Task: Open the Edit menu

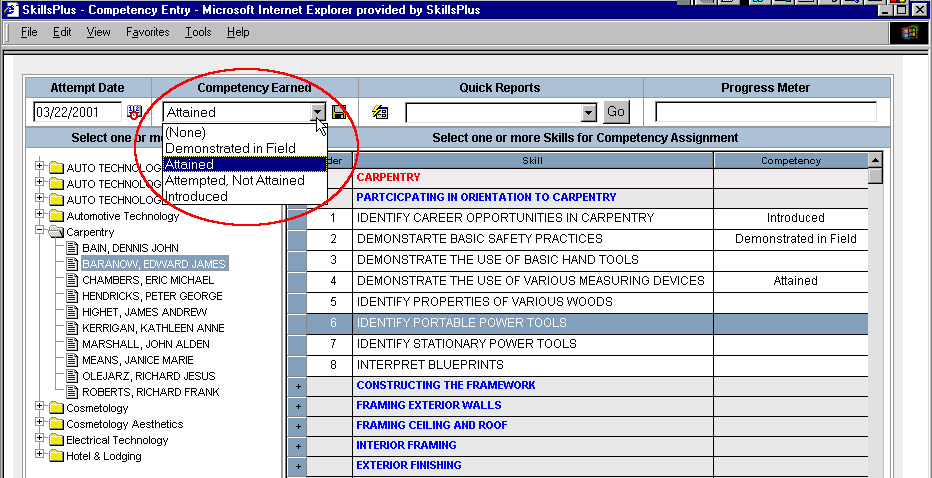Action: pyautogui.click(x=62, y=32)
